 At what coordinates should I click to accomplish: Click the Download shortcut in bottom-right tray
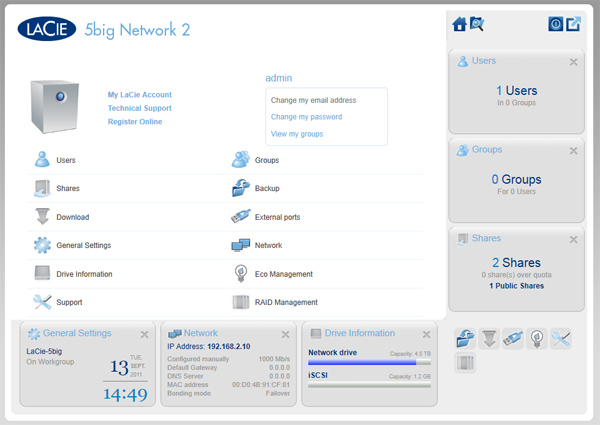point(489,339)
